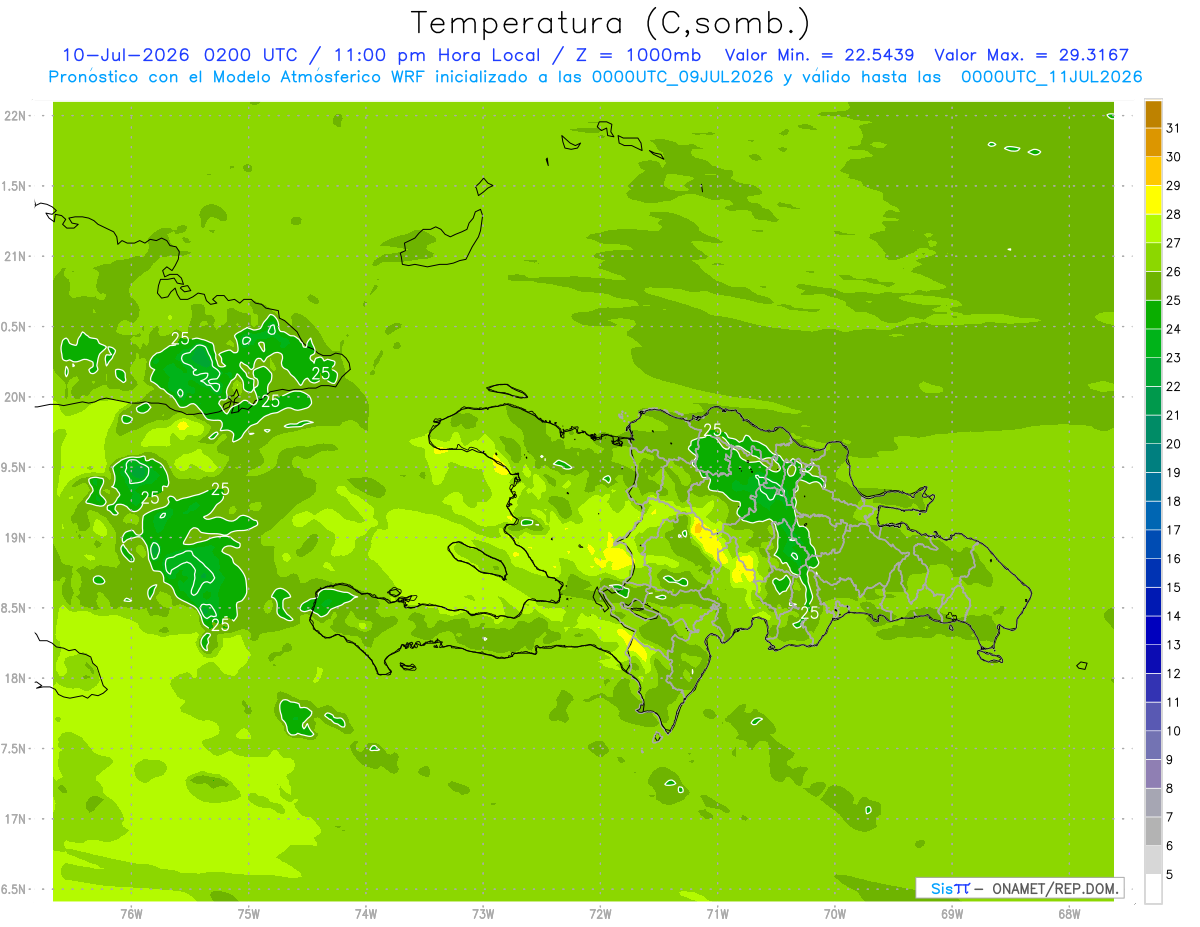This screenshot has width=1200, height=927.
Task: Click the colorbar label '29'
Action: pyautogui.click(x=1174, y=186)
